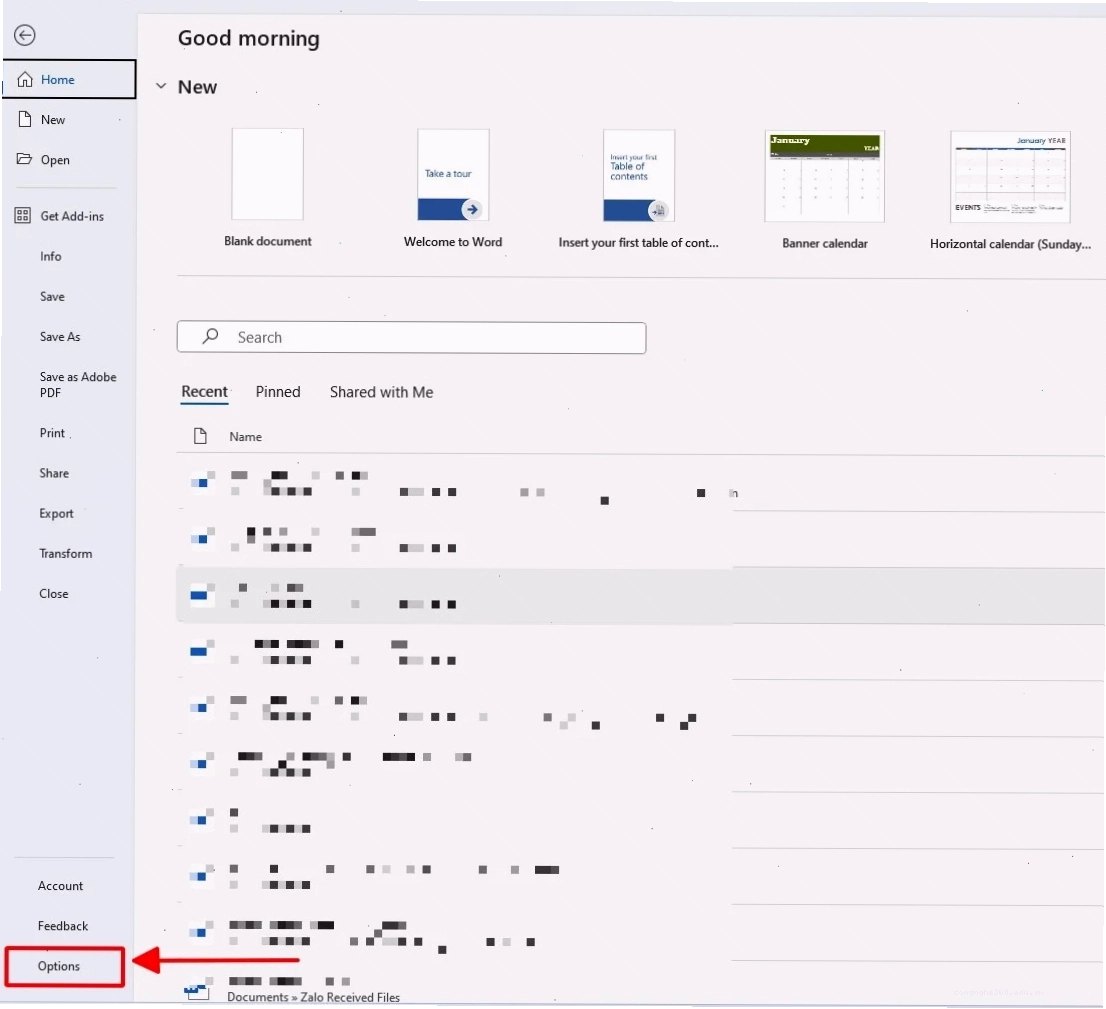Switch to the Recent tab

click(205, 392)
